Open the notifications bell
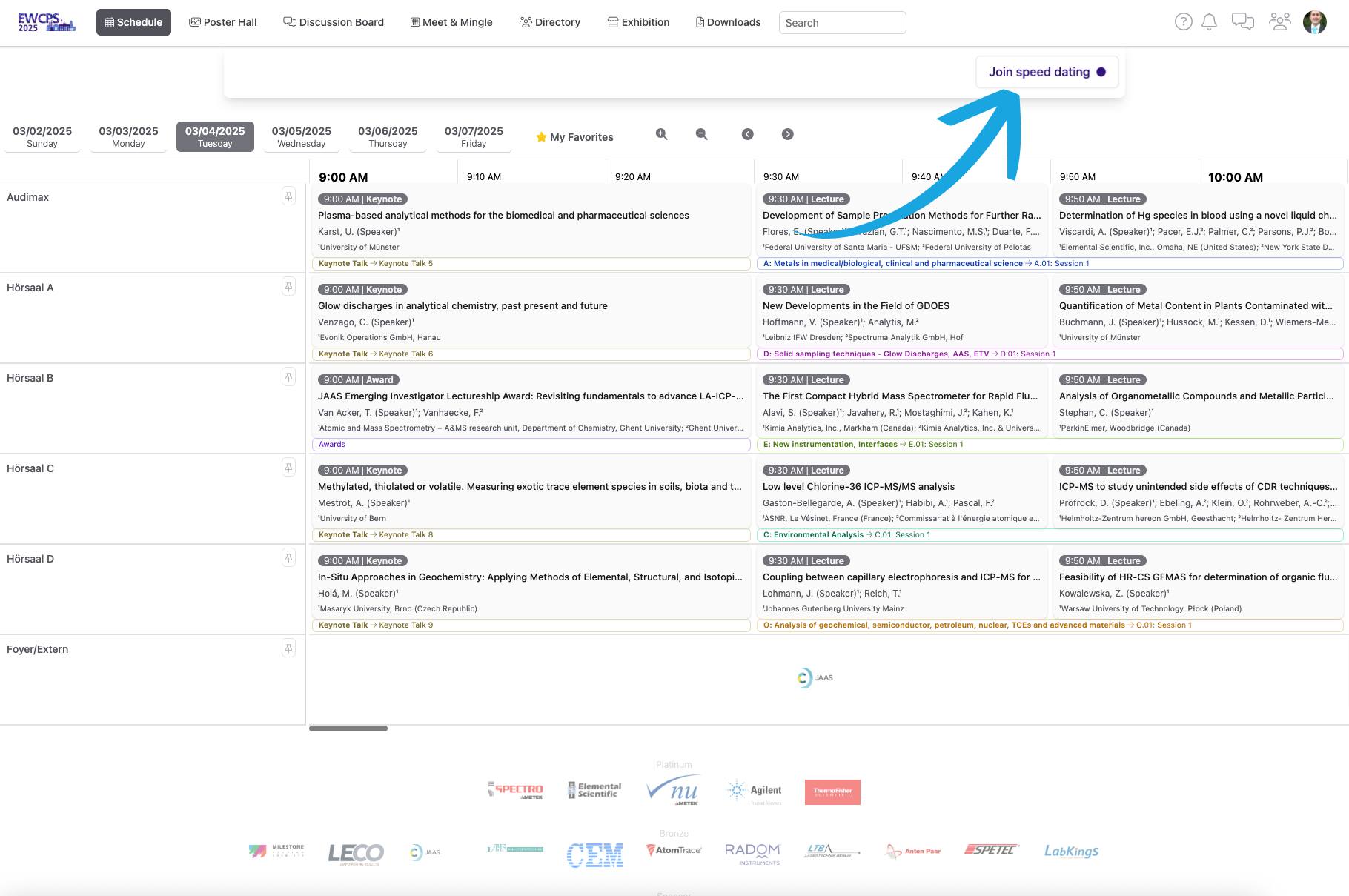This screenshot has width=1349, height=896. coord(1209,22)
